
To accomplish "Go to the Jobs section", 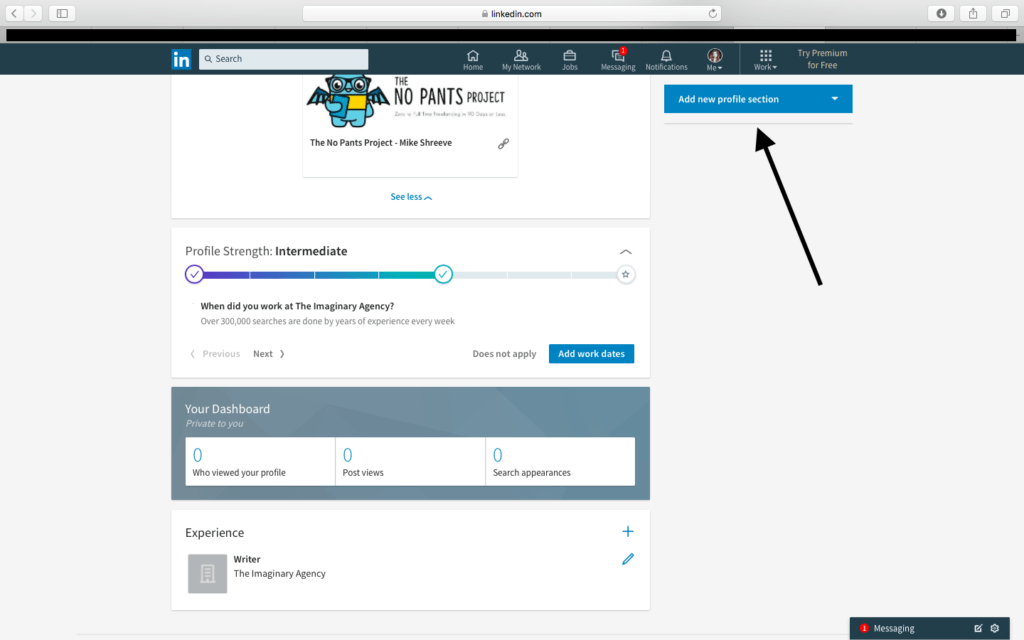I will click(x=569, y=60).
